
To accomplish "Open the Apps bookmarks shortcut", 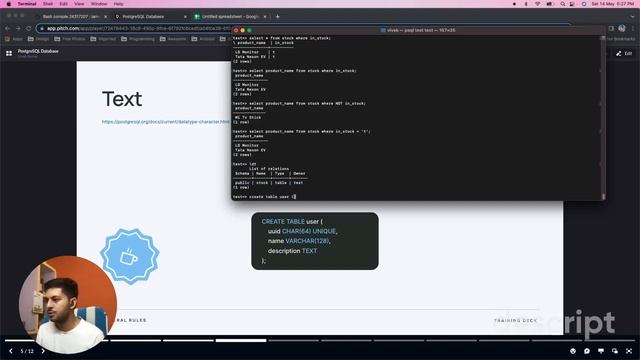I will click(14, 39).
